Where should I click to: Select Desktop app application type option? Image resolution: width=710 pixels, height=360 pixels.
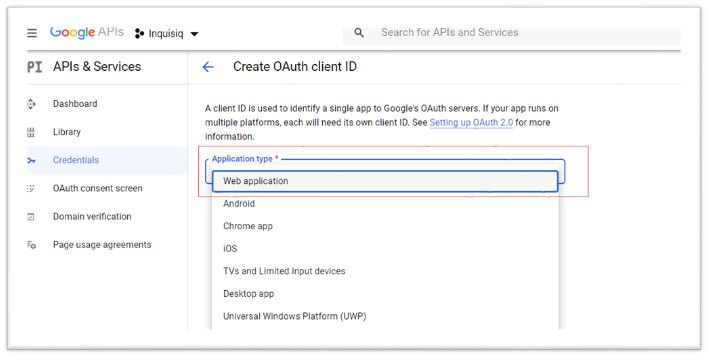point(385,293)
